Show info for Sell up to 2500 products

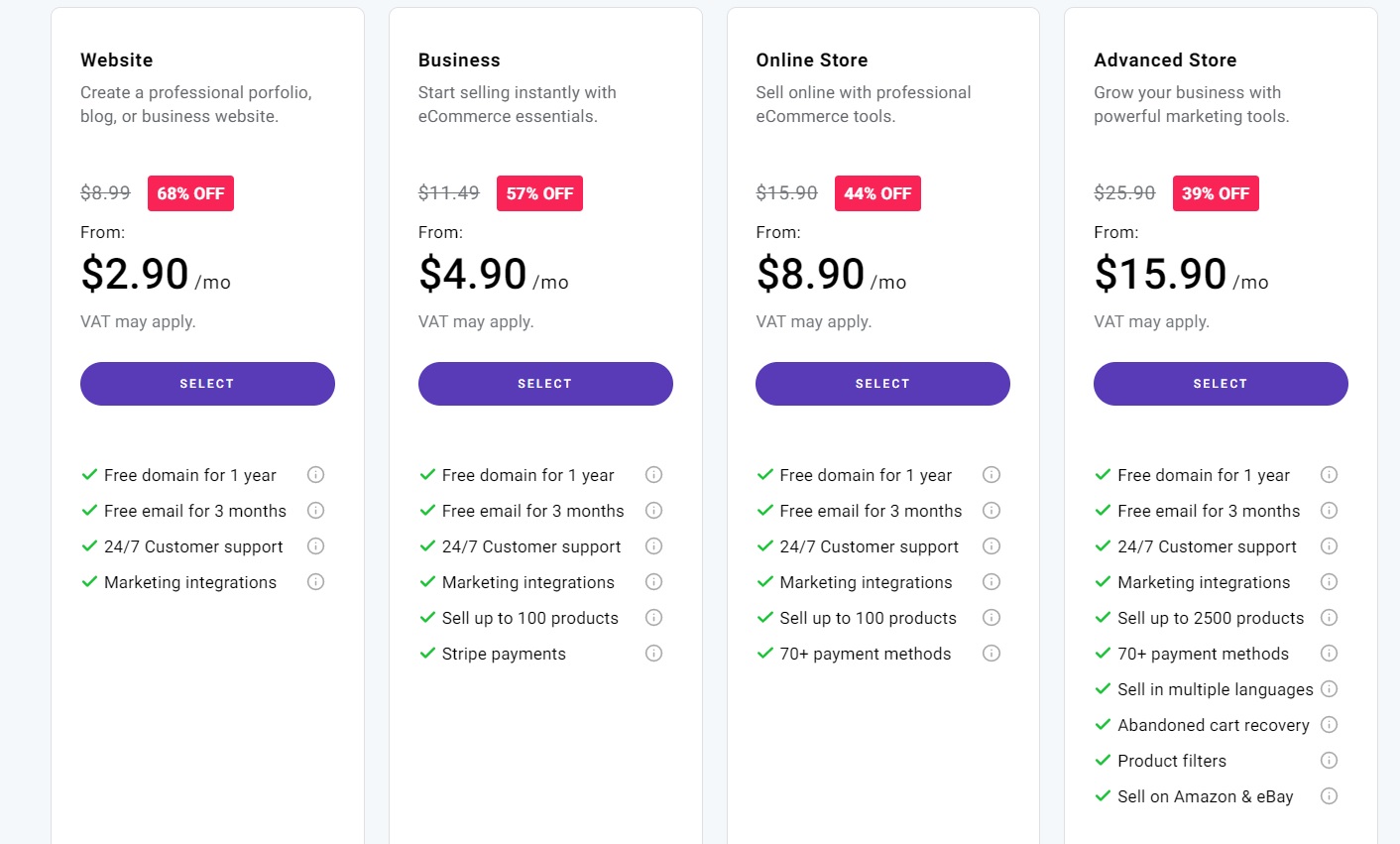1330,618
